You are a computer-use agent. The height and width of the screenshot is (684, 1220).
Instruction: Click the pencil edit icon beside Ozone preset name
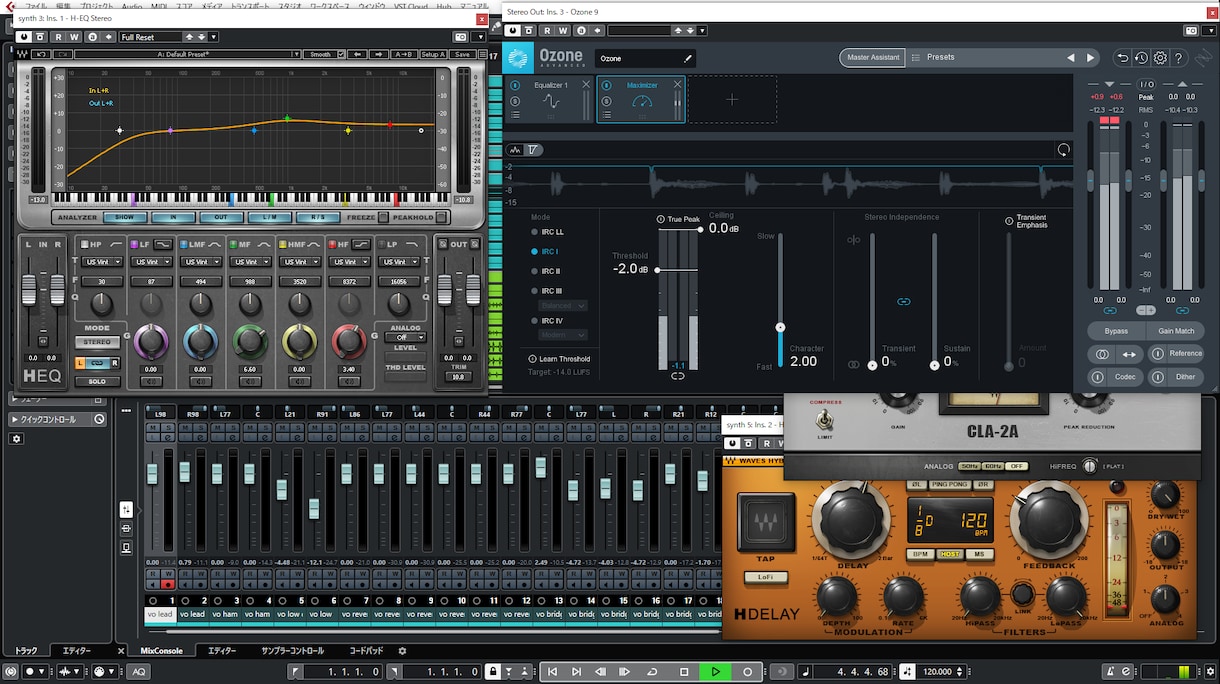tap(687, 58)
